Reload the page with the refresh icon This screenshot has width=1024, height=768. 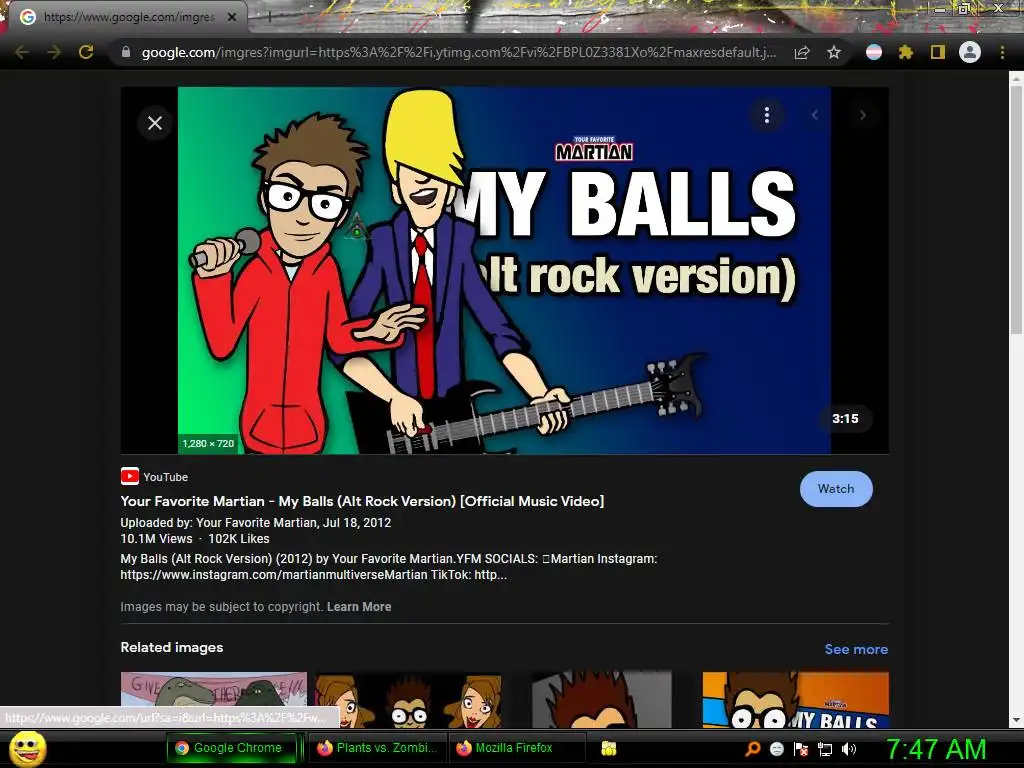pyautogui.click(x=86, y=52)
